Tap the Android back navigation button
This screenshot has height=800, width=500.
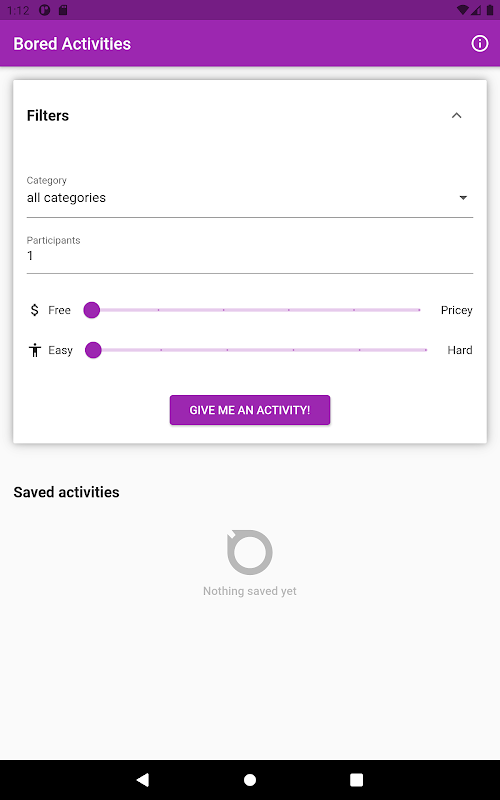143,779
